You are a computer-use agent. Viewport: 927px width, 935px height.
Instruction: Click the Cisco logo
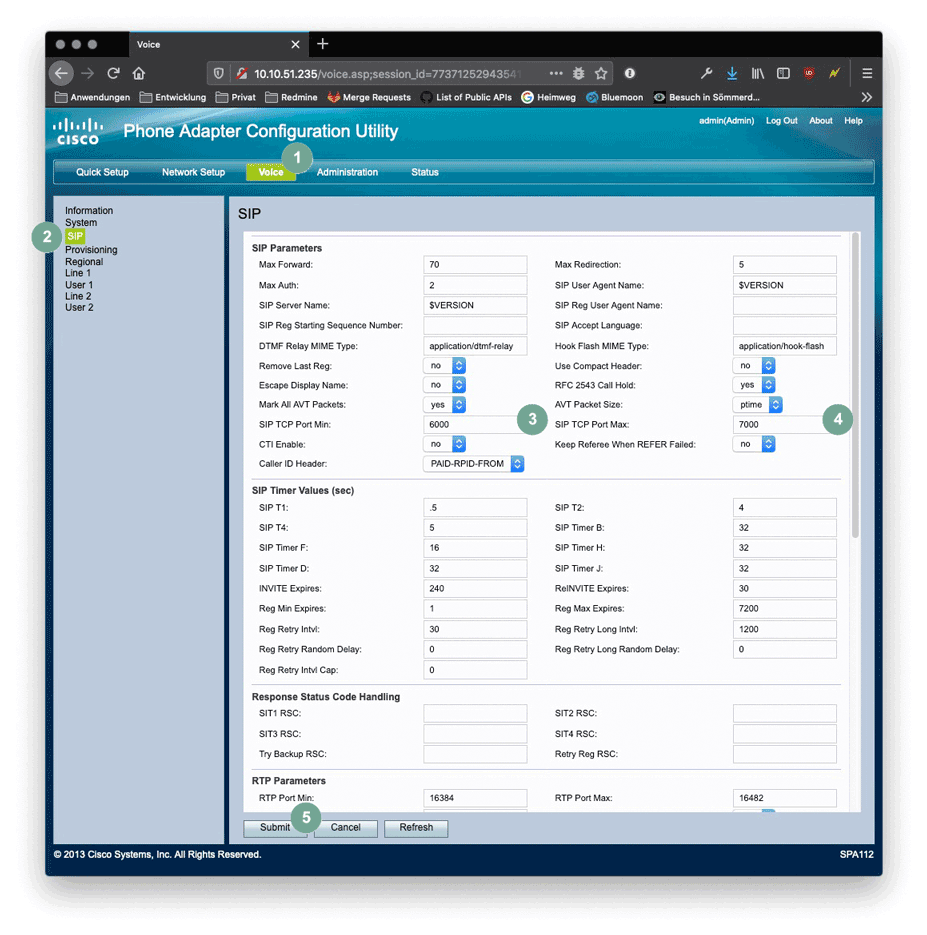pyautogui.click(x=77, y=132)
